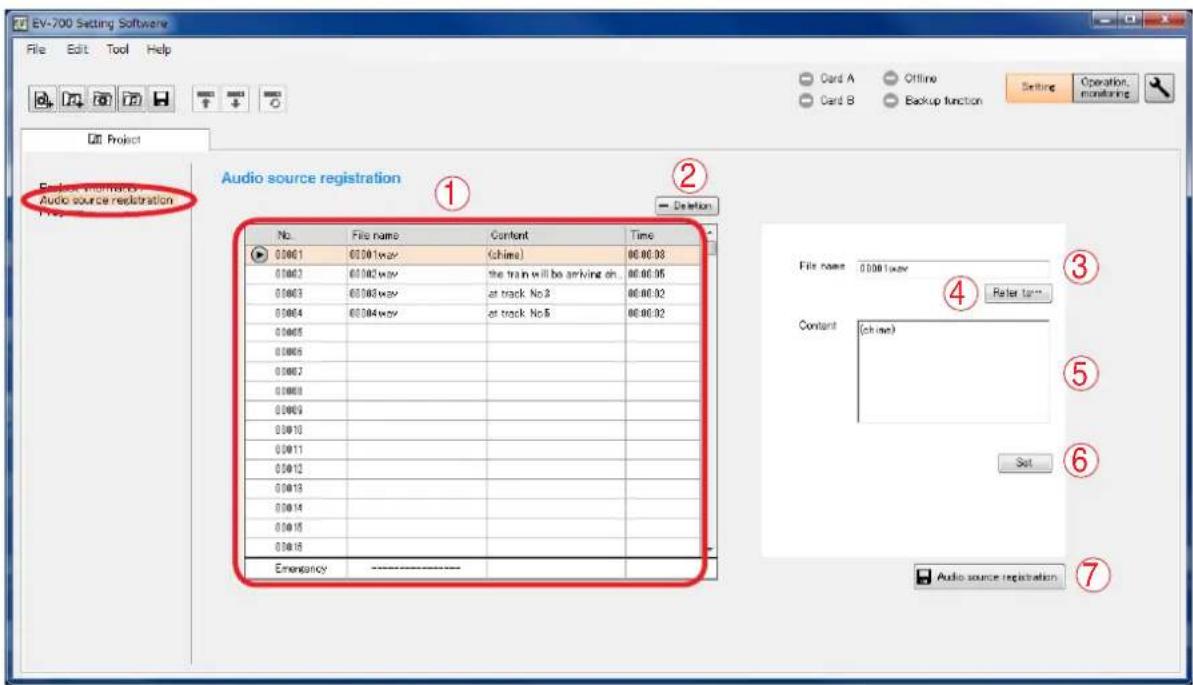
Task: Select row 00004 in the table
Action: pyautogui.click(x=473, y=313)
